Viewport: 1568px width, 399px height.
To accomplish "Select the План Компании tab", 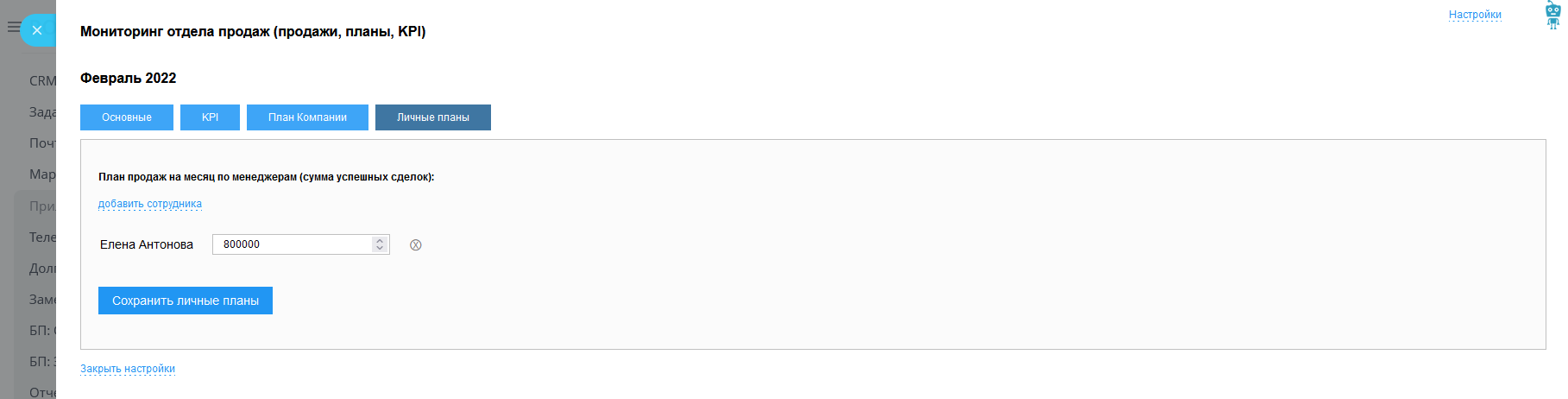I will (x=307, y=117).
